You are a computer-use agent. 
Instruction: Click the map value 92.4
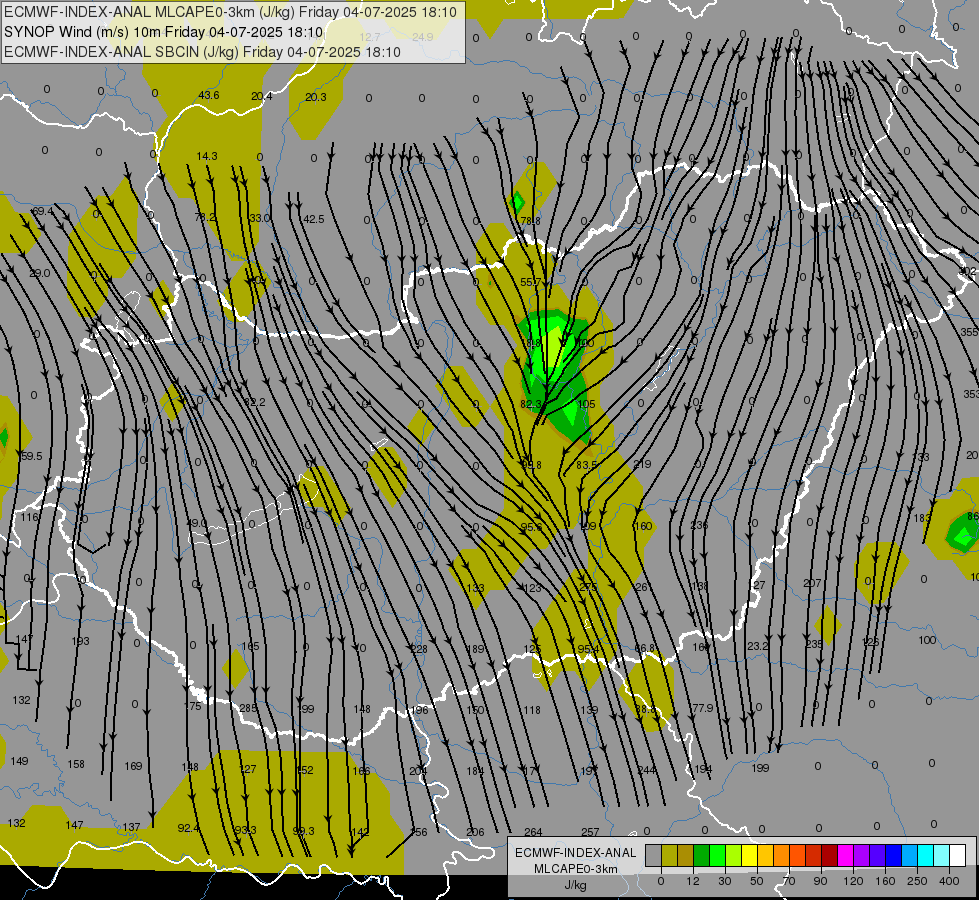(189, 829)
